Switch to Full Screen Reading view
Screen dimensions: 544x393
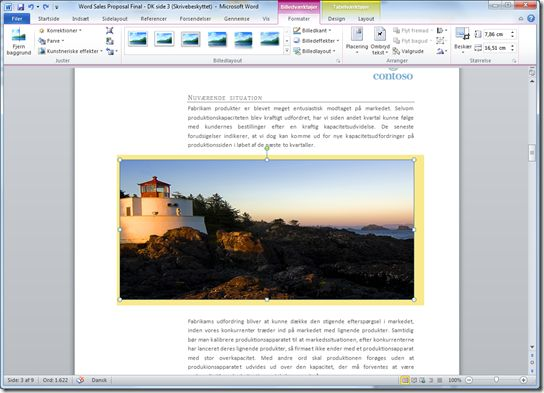(x=414, y=380)
